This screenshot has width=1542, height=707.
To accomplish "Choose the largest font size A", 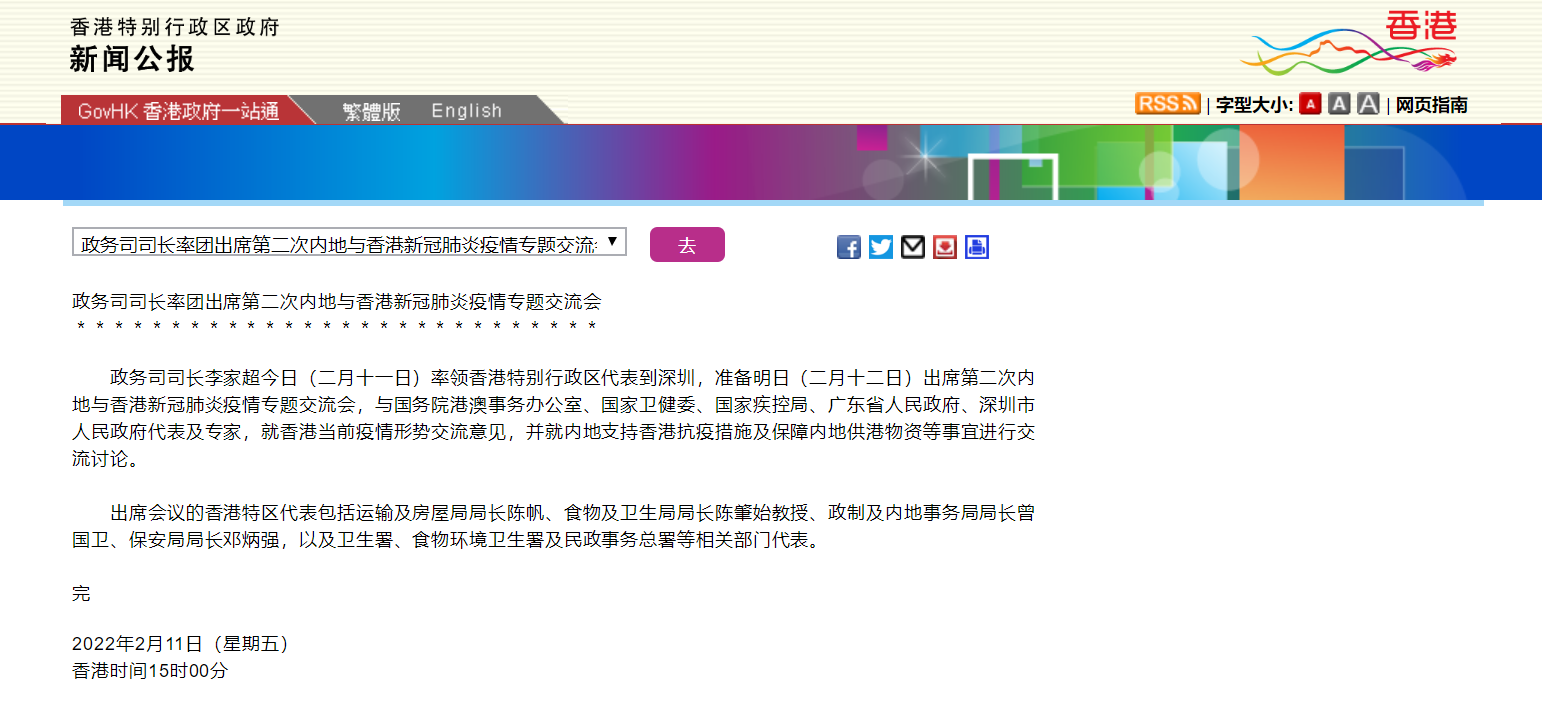I will click(x=1368, y=104).
